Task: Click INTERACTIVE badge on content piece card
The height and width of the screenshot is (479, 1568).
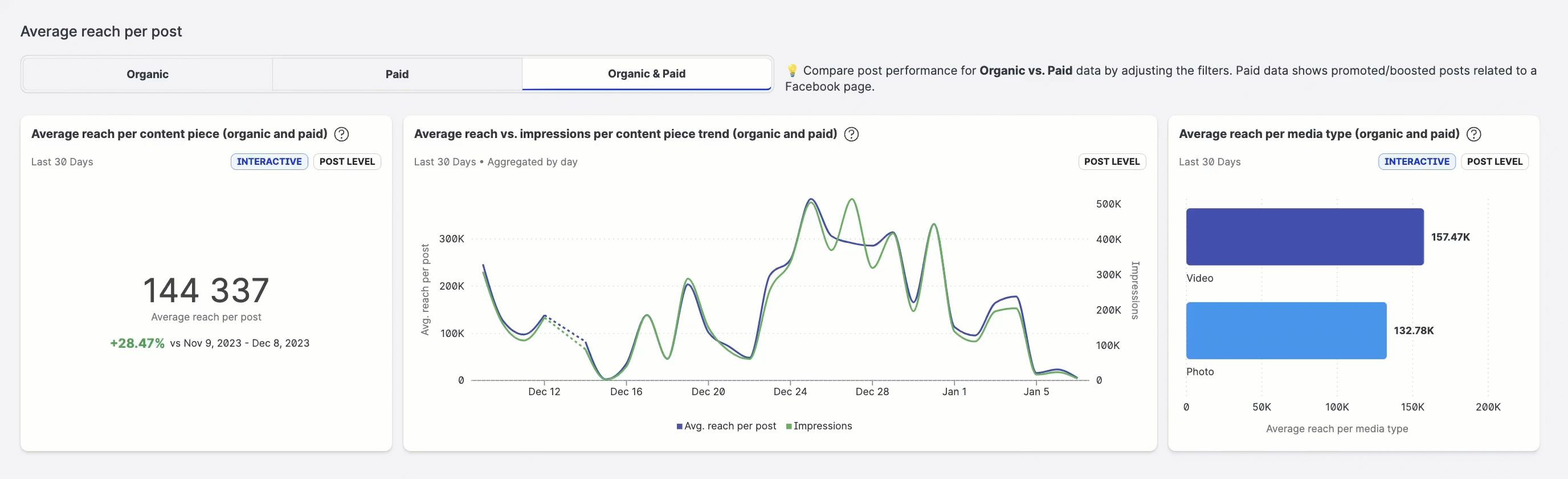Action: [269, 161]
